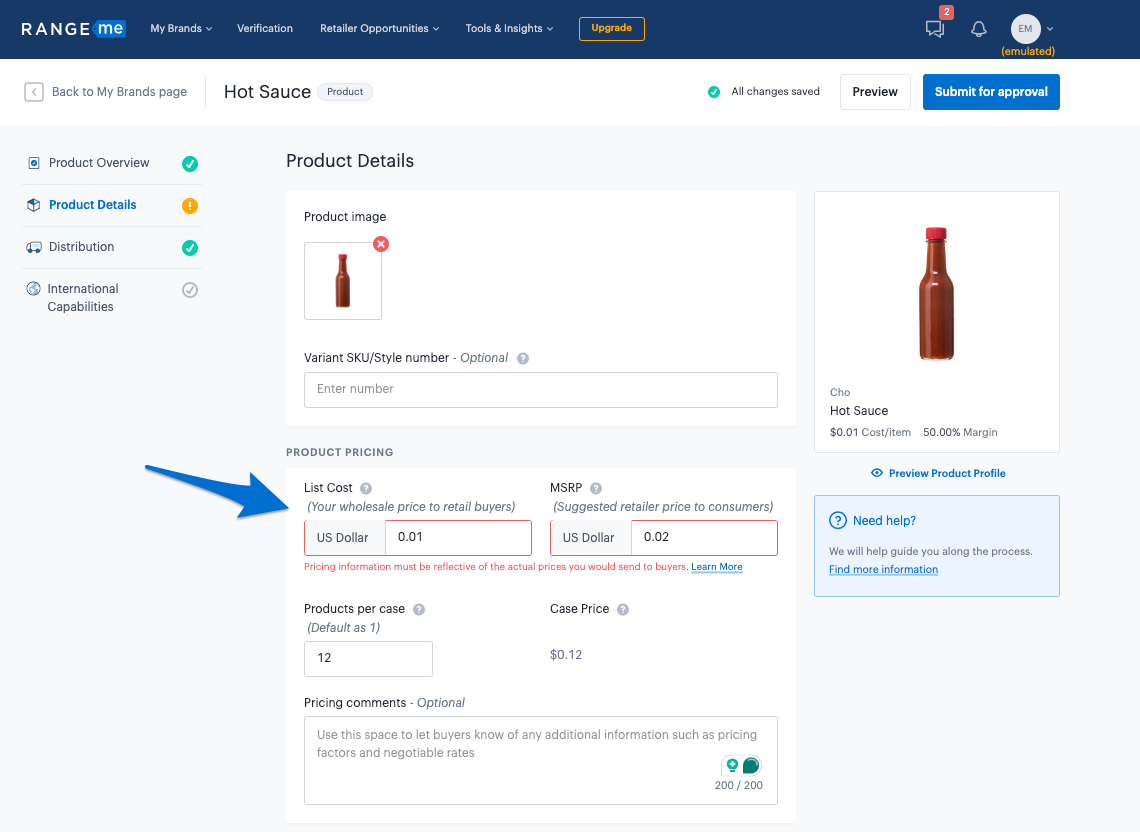Open International Capabilities section
Screen dimensions: 1140x832
(x=82, y=297)
